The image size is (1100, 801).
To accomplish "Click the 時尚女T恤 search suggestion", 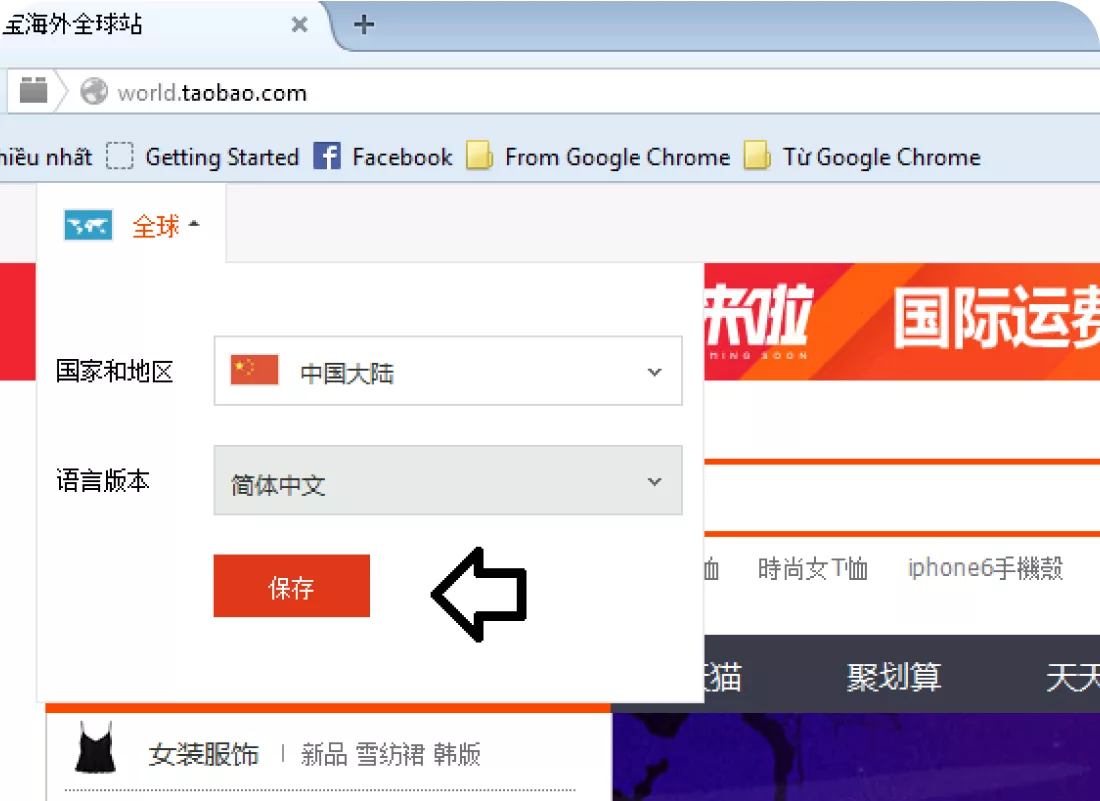I will pos(812,569).
